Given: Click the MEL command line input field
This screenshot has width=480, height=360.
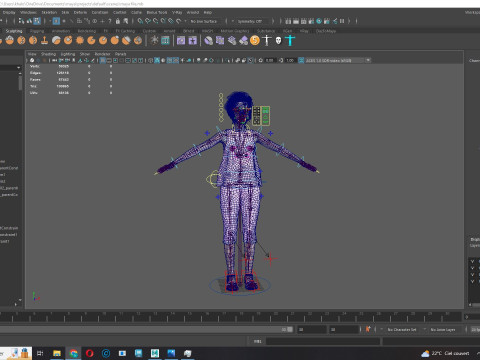Looking at the screenshot, I should tap(323, 341).
